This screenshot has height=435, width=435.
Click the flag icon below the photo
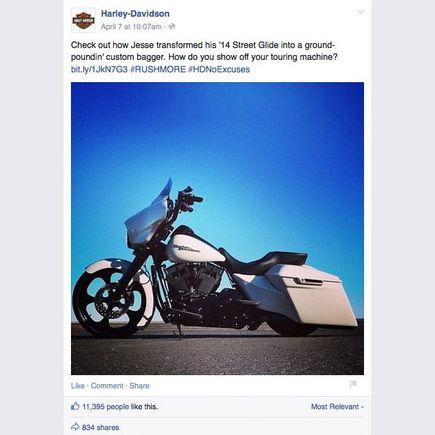click(353, 385)
